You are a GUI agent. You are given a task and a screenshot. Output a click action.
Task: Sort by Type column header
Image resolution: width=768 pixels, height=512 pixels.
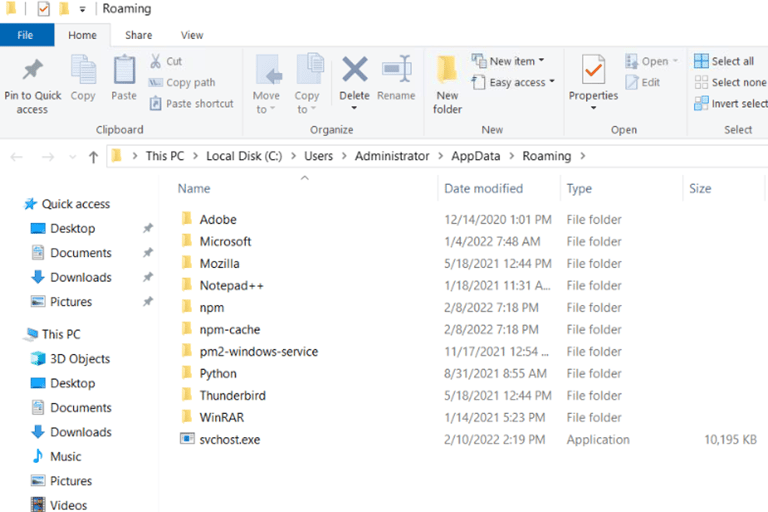pos(579,189)
